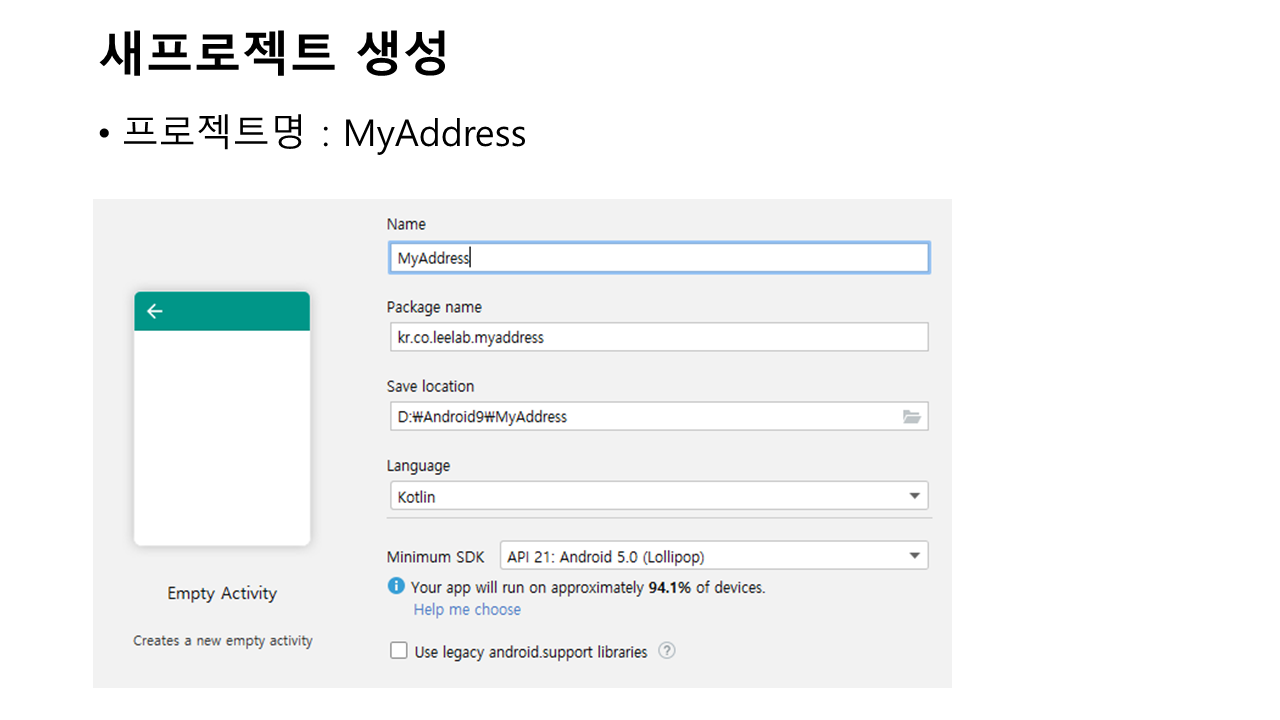Image resolution: width=1280 pixels, height=720 pixels.
Task: Click the slide title '새프로젝트 생성'
Action: (x=273, y=53)
